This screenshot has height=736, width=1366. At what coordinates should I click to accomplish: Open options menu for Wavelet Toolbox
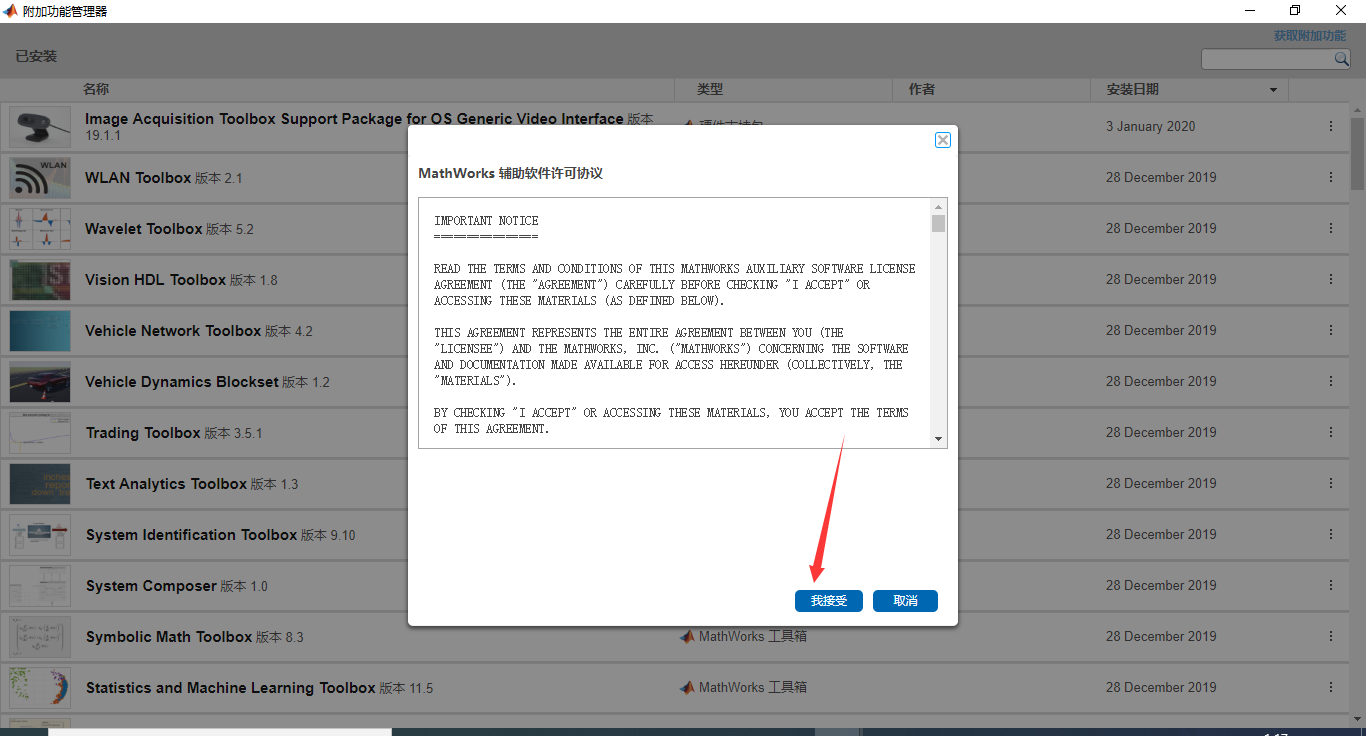point(1331,228)
